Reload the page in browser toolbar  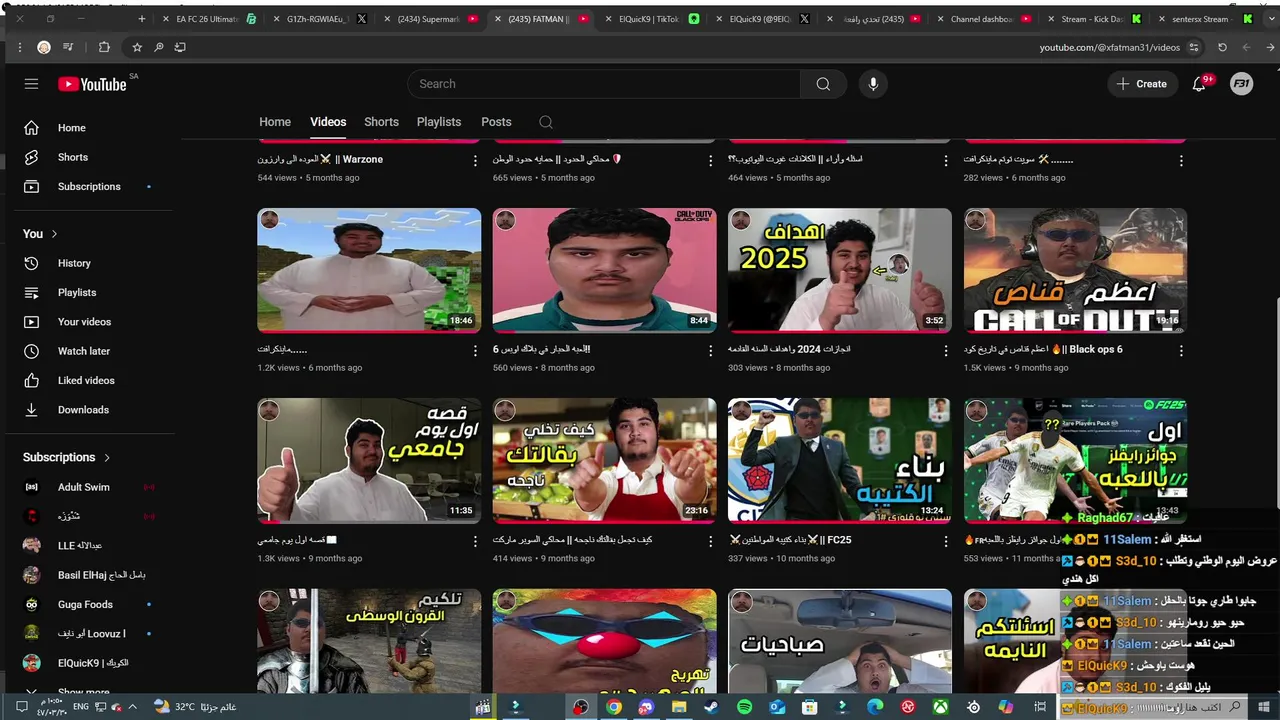1222,47
